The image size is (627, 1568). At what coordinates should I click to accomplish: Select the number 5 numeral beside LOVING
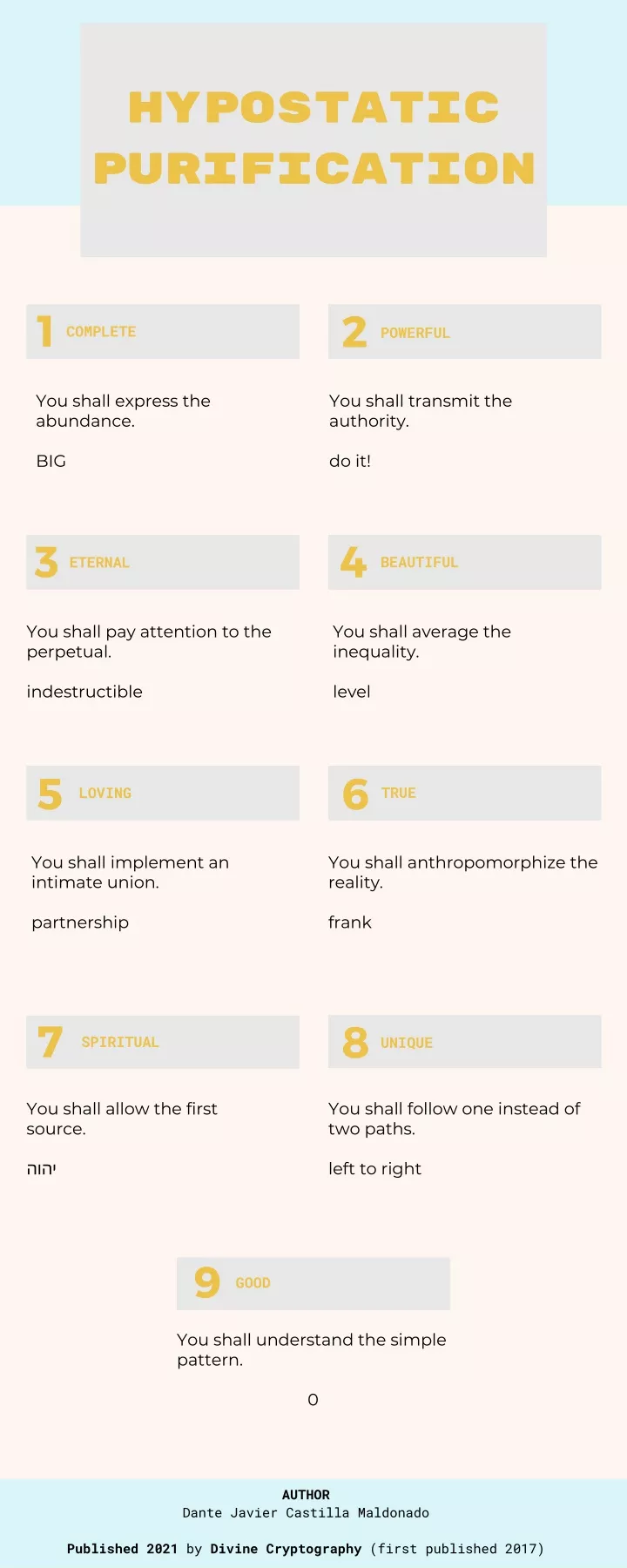pyautogui.click(x=50, y=794)
